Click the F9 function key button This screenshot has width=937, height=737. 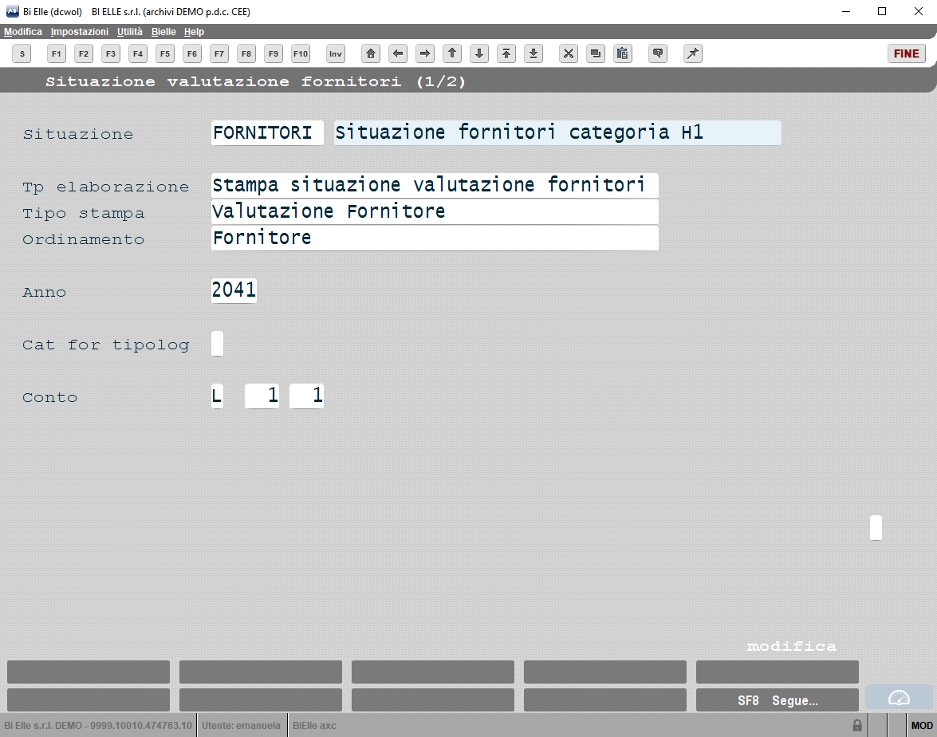[x=273, y=54]
